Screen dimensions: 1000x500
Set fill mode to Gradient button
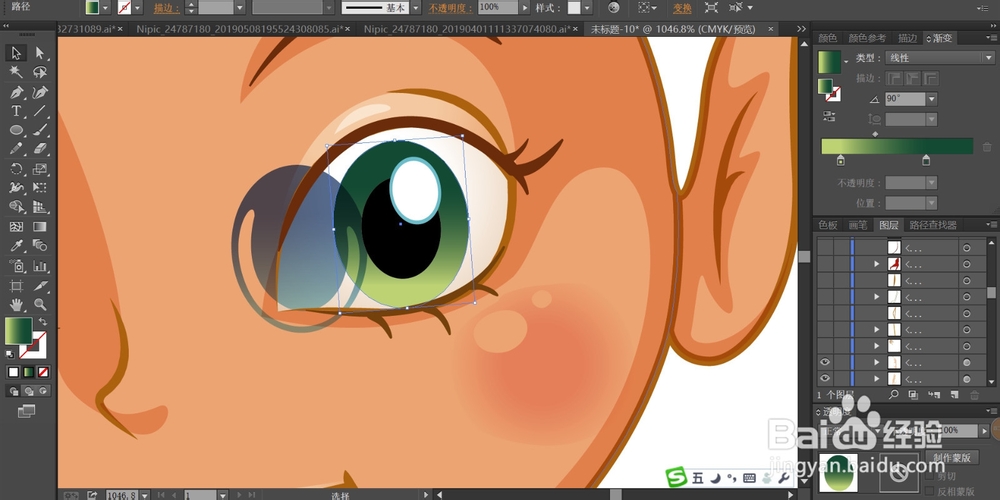point(28,372)
